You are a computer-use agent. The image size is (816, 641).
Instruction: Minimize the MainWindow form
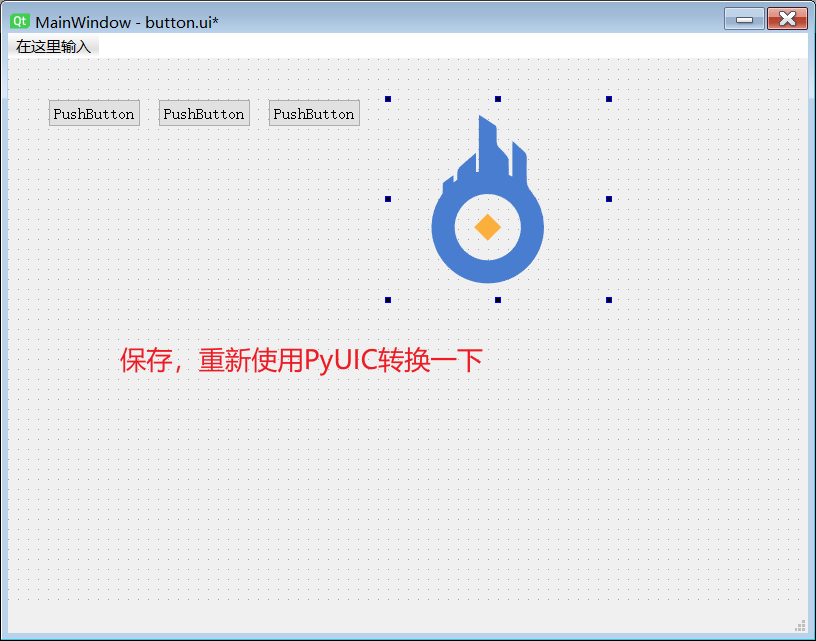pyautogui.click(x=744, y=19)
